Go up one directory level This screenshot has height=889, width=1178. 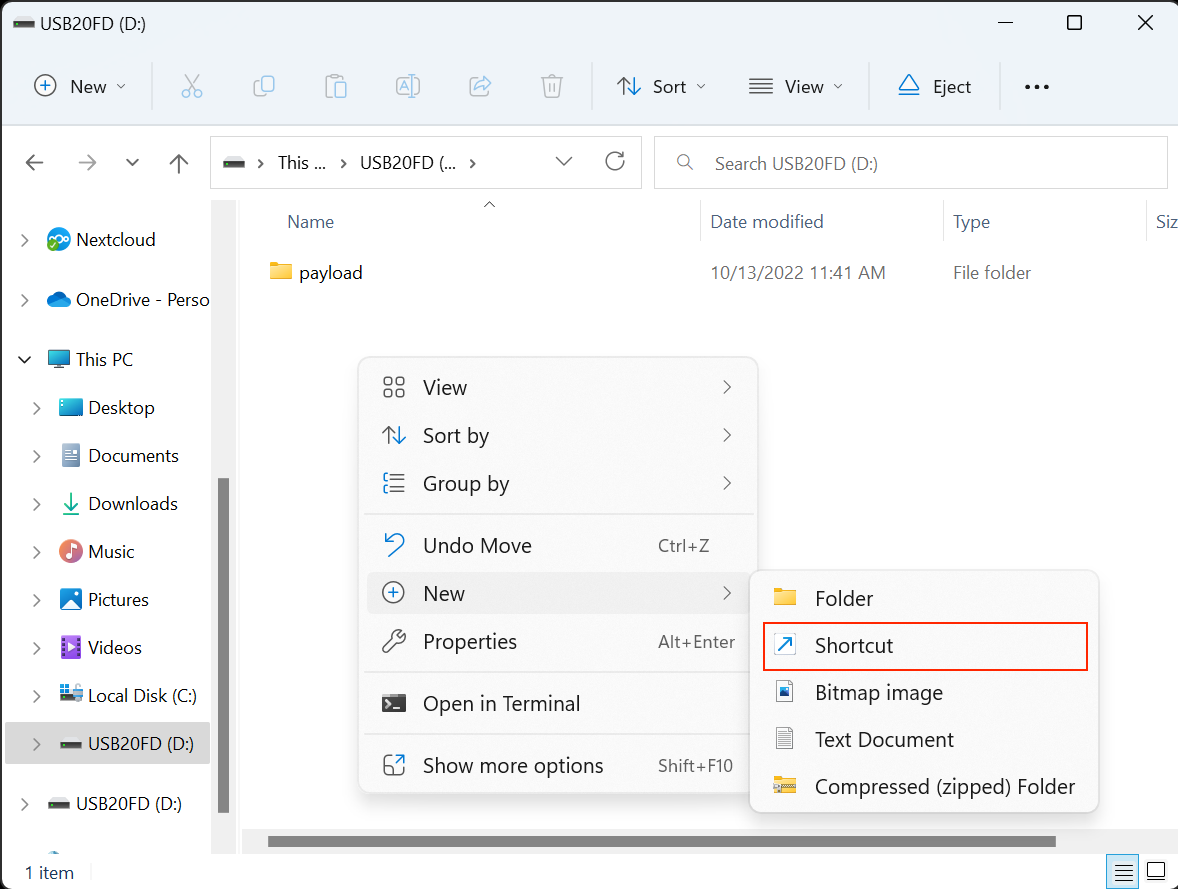coord(179,163)
